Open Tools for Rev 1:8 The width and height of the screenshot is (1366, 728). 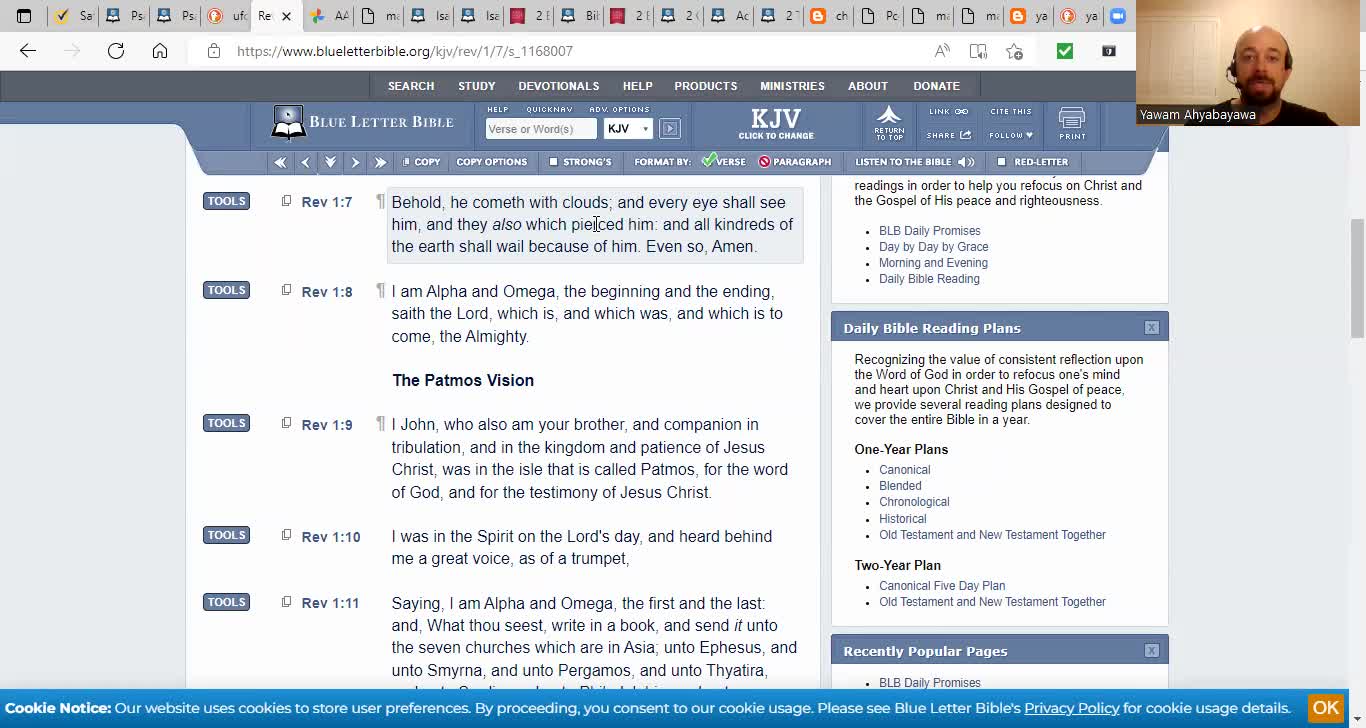[x=226, y=290]
